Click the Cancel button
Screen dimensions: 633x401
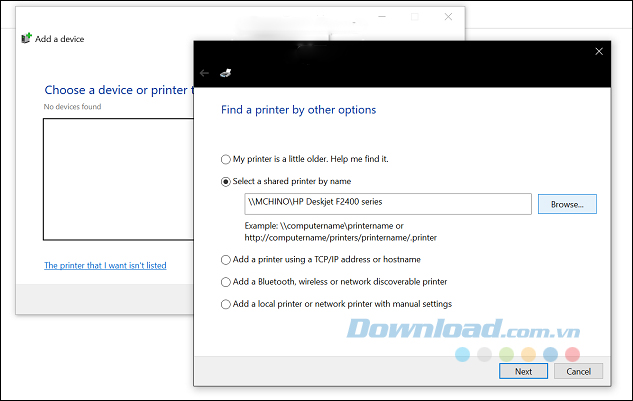578,371
